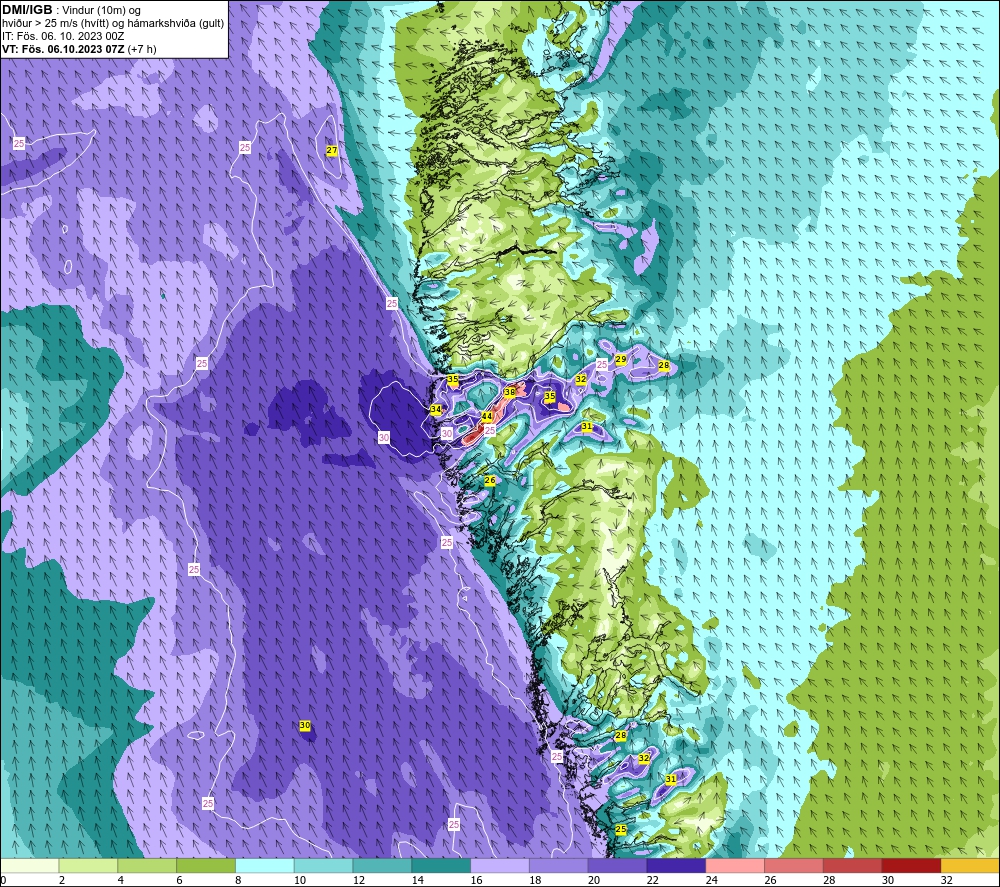Click the olive green 6–8 legend swatch
1000x887 pixels.
[206, 865]
